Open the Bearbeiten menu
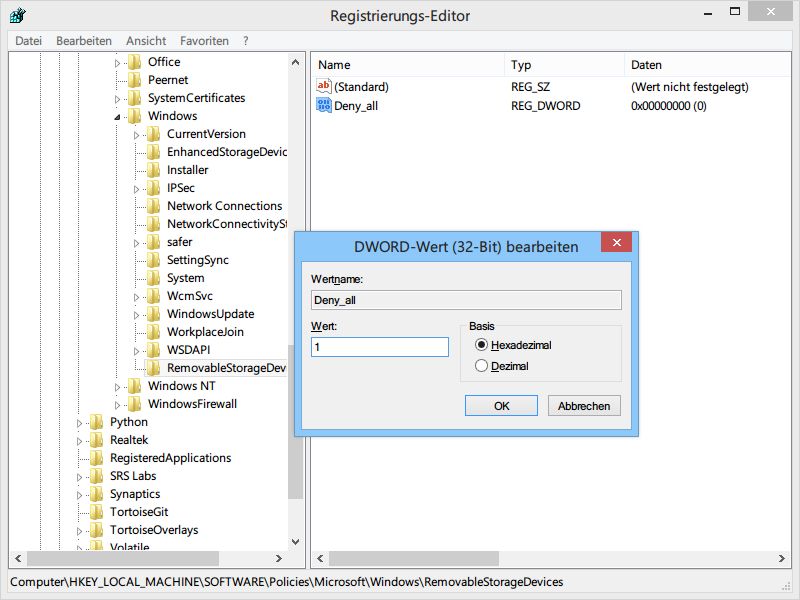This screenshot has height=600, width=800. tap(84, 41)
